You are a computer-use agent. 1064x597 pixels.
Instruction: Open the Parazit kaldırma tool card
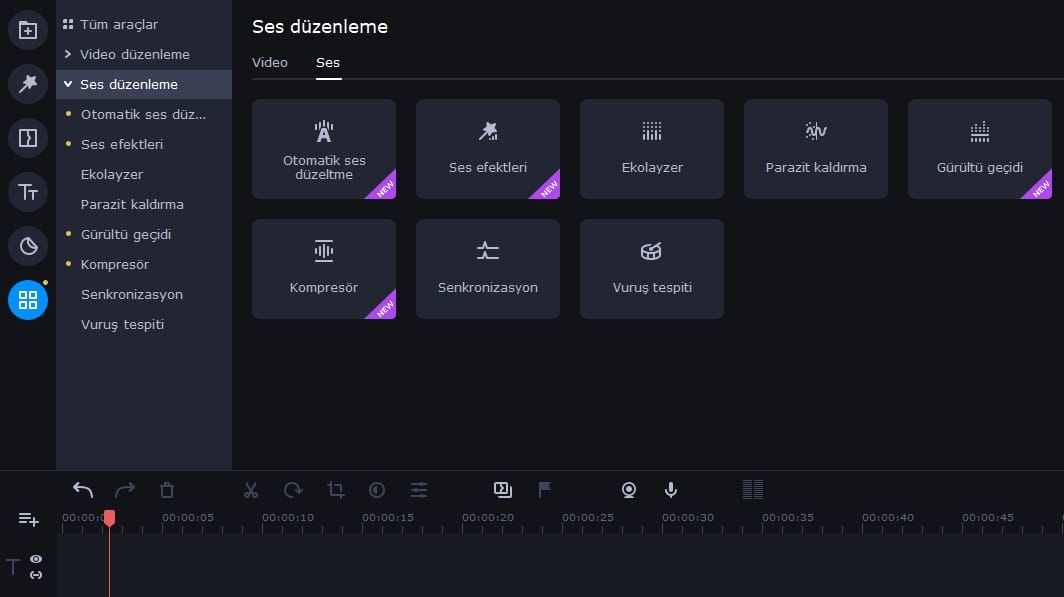816,149
